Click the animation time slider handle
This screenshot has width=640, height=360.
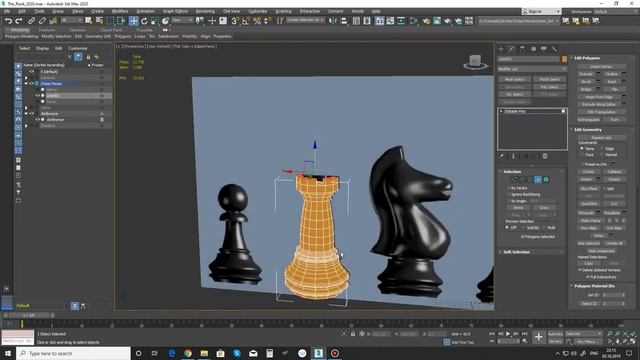[29, 316]
